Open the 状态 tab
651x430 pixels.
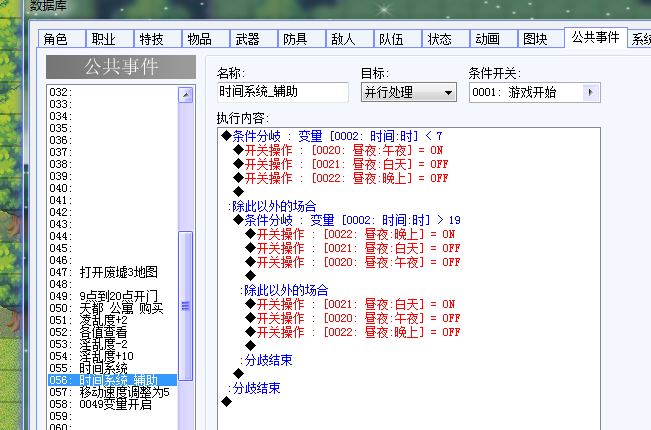[x=445, y=39]
